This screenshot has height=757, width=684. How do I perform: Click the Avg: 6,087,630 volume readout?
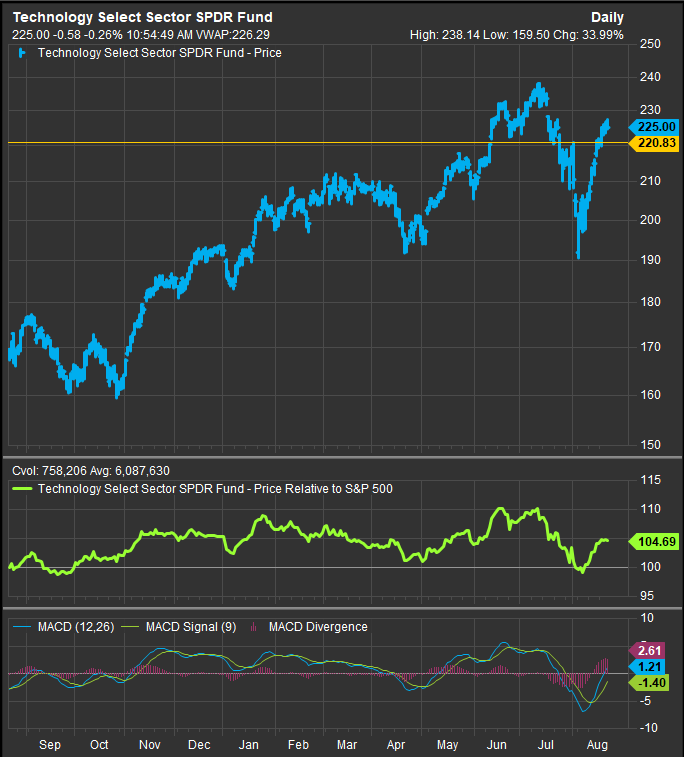pyautogui.click(x=130, y=471)
